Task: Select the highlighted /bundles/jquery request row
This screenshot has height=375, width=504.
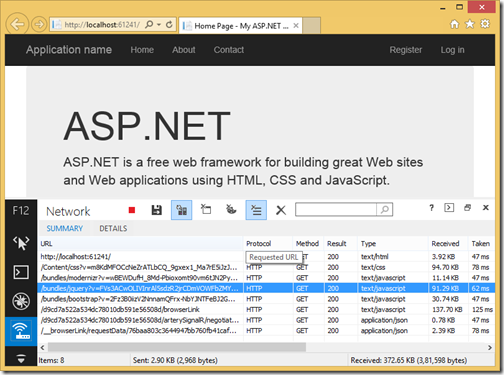Action: click(266, 288)
